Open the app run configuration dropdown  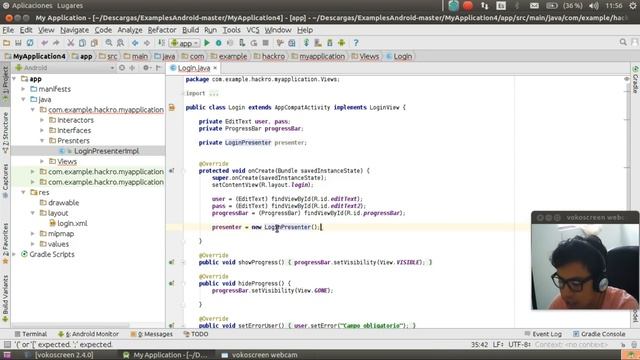click(185, 43)
